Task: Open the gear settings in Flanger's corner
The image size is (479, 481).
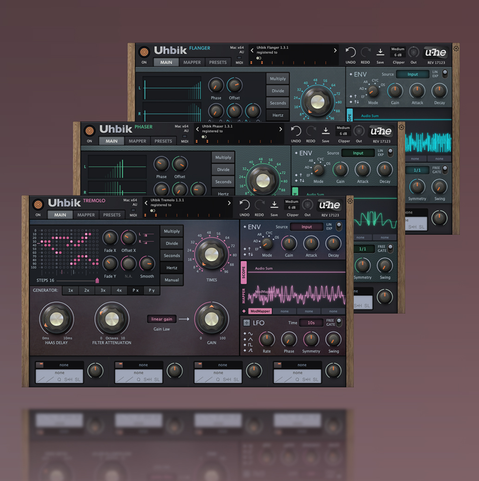Action: tap(456, 48)
